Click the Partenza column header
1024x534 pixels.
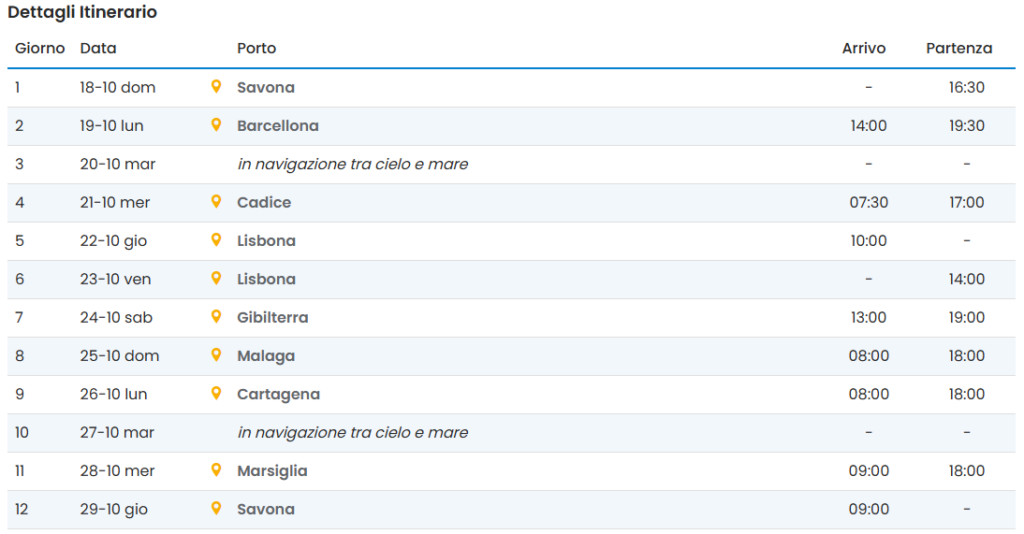[x=959, y=48]
